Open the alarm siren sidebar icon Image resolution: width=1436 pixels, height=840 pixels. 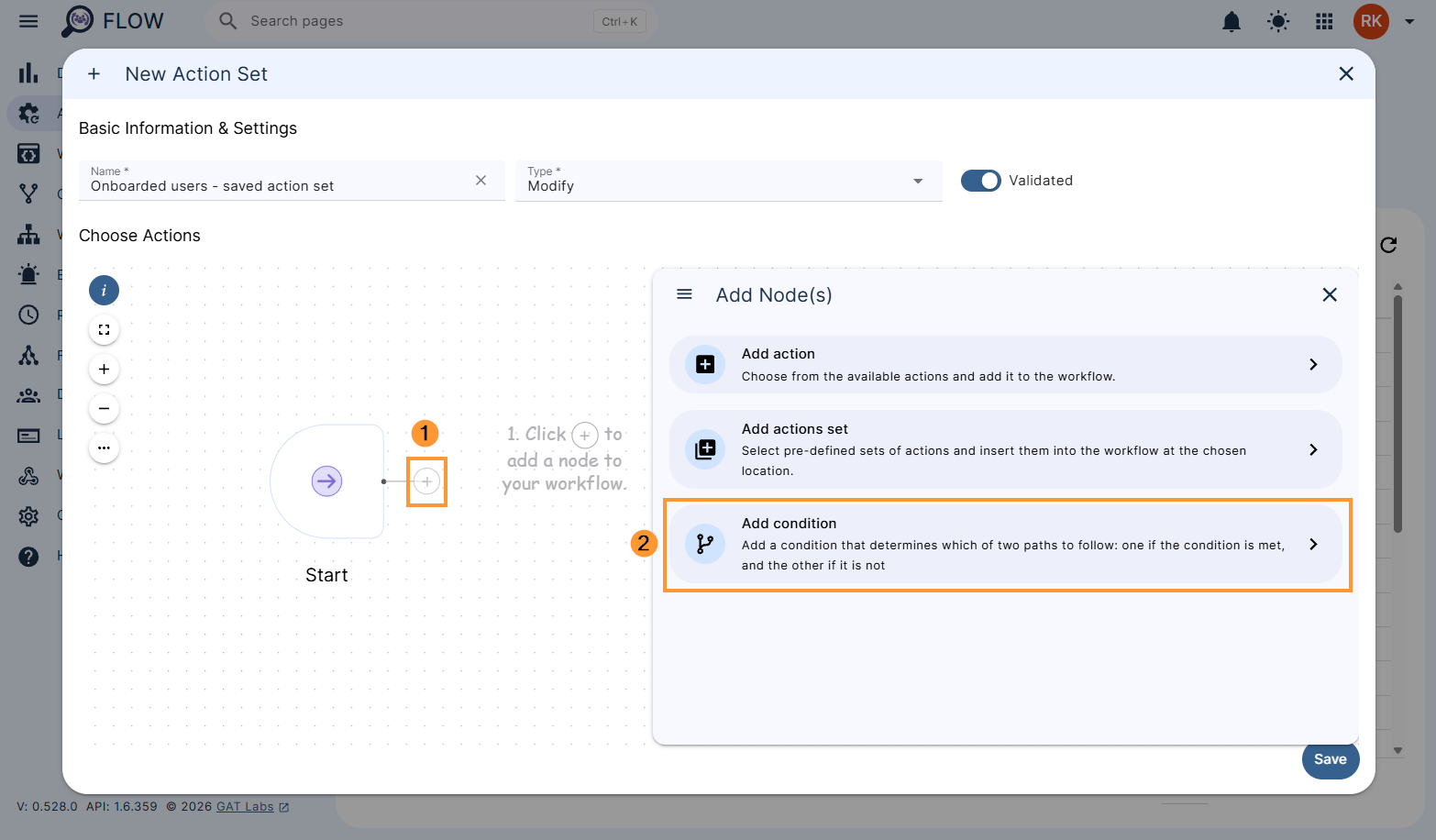tap(28, 274)
